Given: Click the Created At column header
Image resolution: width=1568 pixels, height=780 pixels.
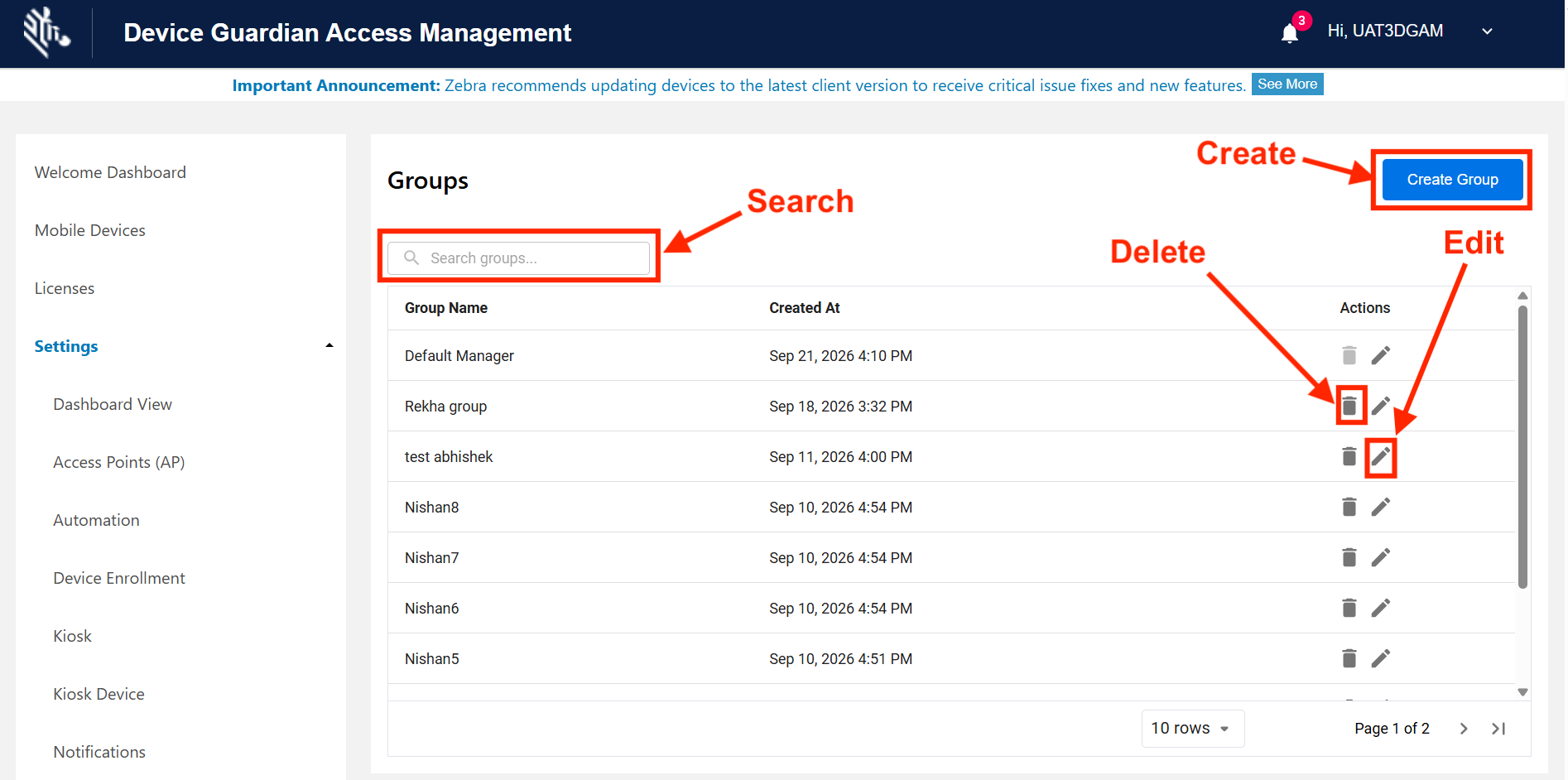Looking at the screenshot, I should (x=804, y=308).
